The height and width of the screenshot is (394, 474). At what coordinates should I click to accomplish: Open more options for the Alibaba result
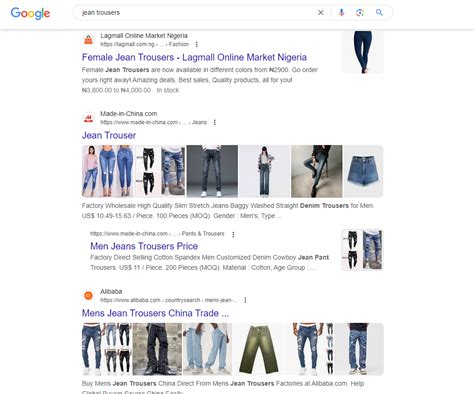tap(245, 300)
